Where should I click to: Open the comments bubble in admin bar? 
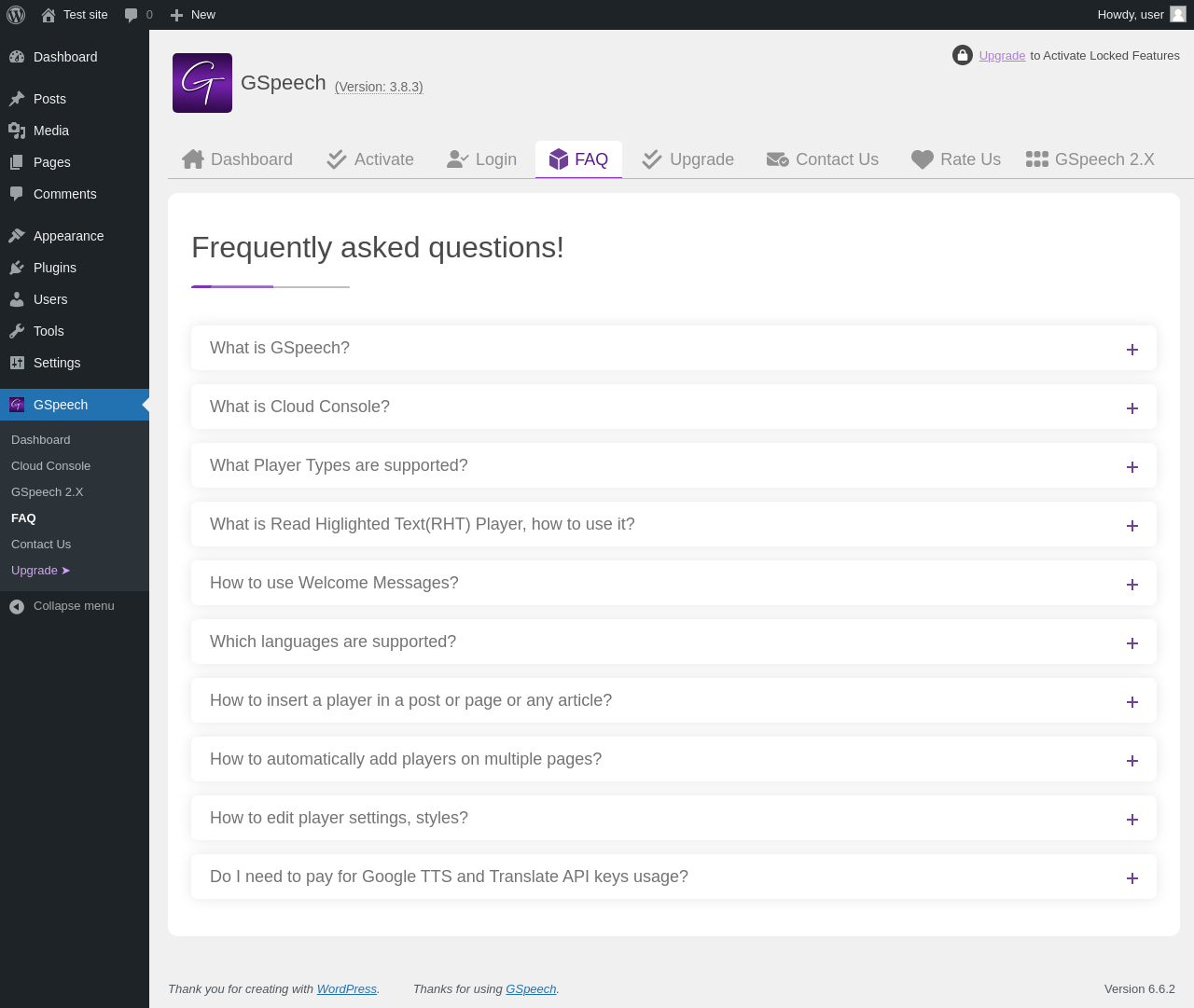tap(131, 15)
